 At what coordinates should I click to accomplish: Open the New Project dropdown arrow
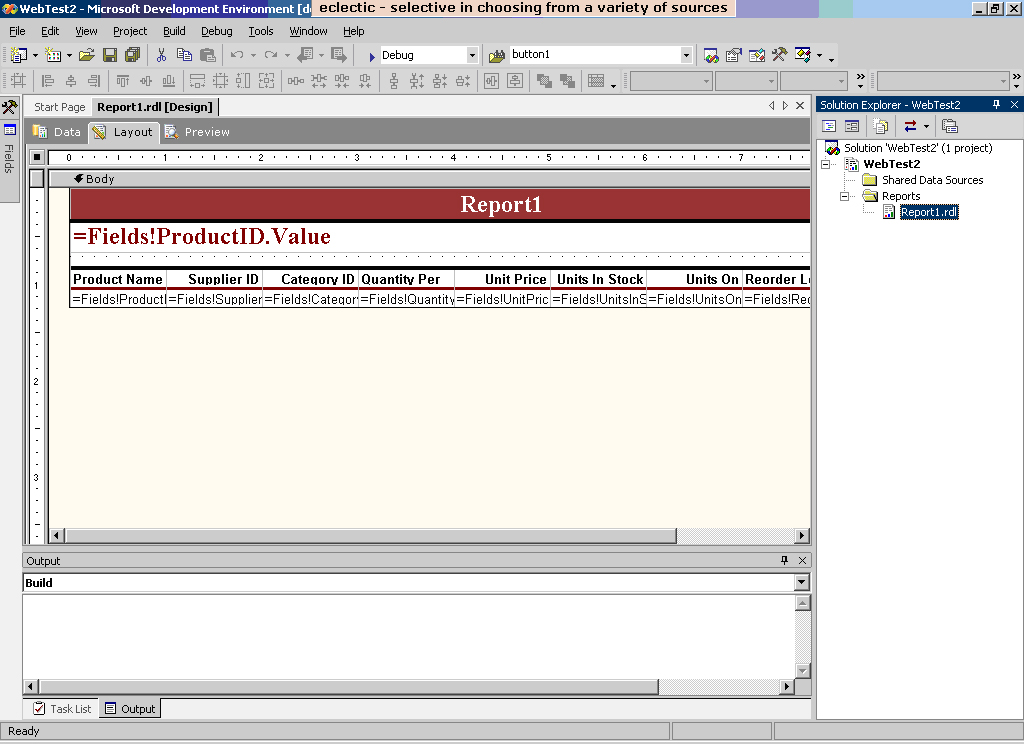[x=35, y=56]
